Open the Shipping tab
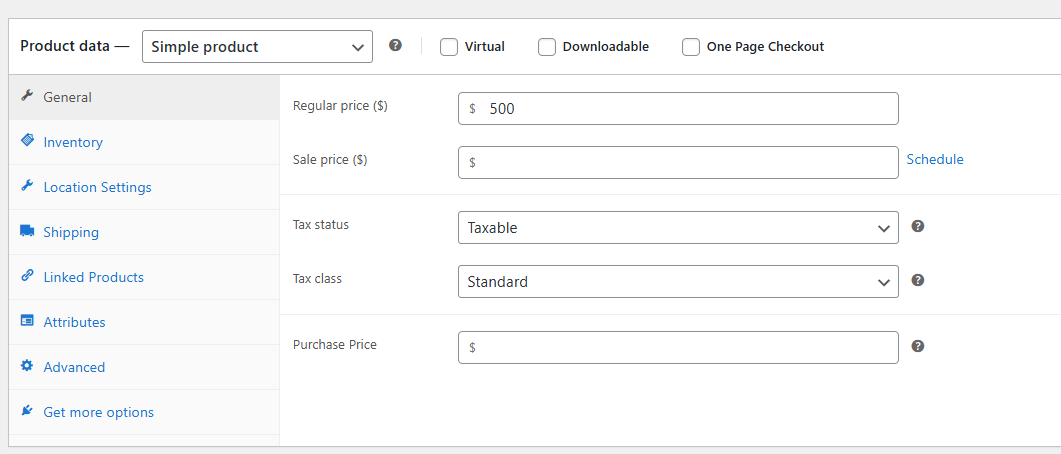Image resolution: width=1061 pixels, height=454 pixels. click(x=71, y=232)
